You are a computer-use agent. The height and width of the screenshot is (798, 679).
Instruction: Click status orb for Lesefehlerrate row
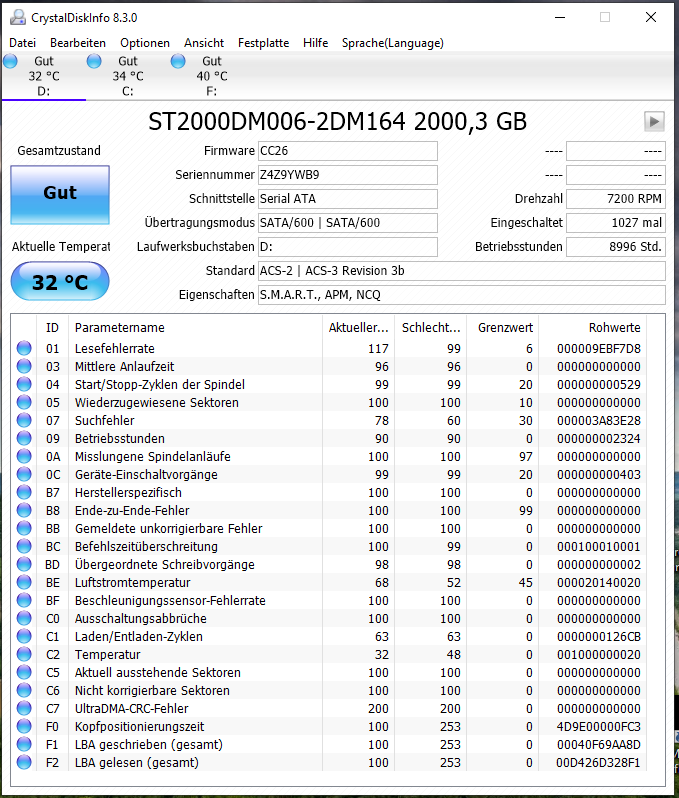[x=24, y=348]
